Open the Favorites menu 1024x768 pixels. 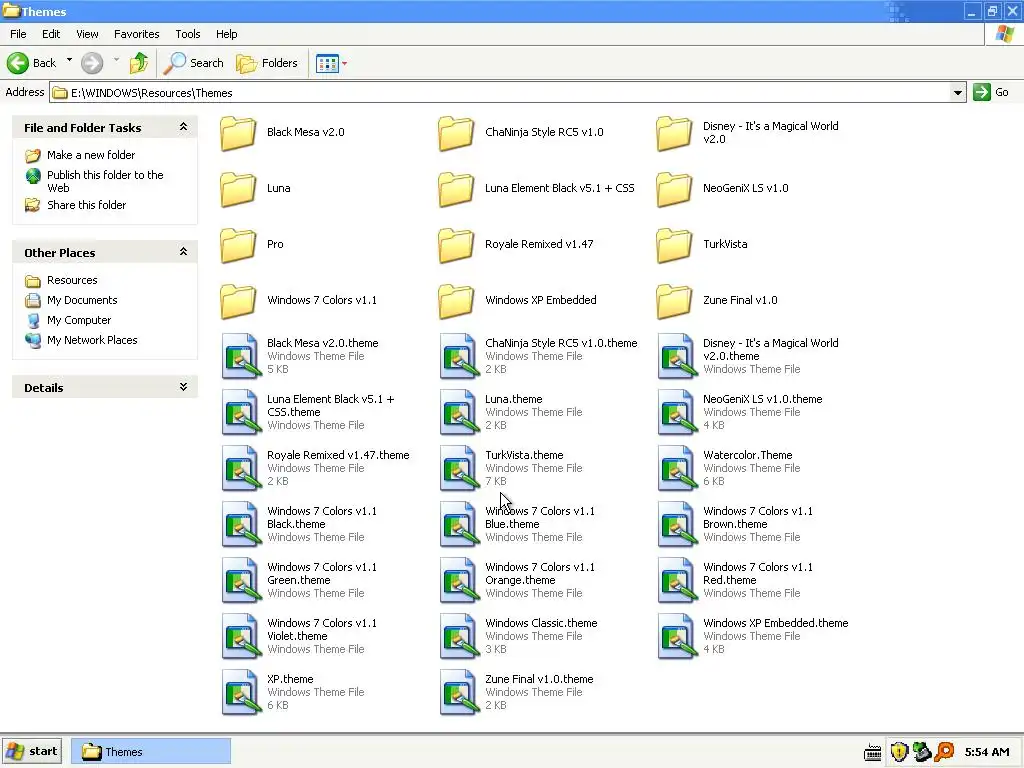pyautogui.click(x=136, y=34)
